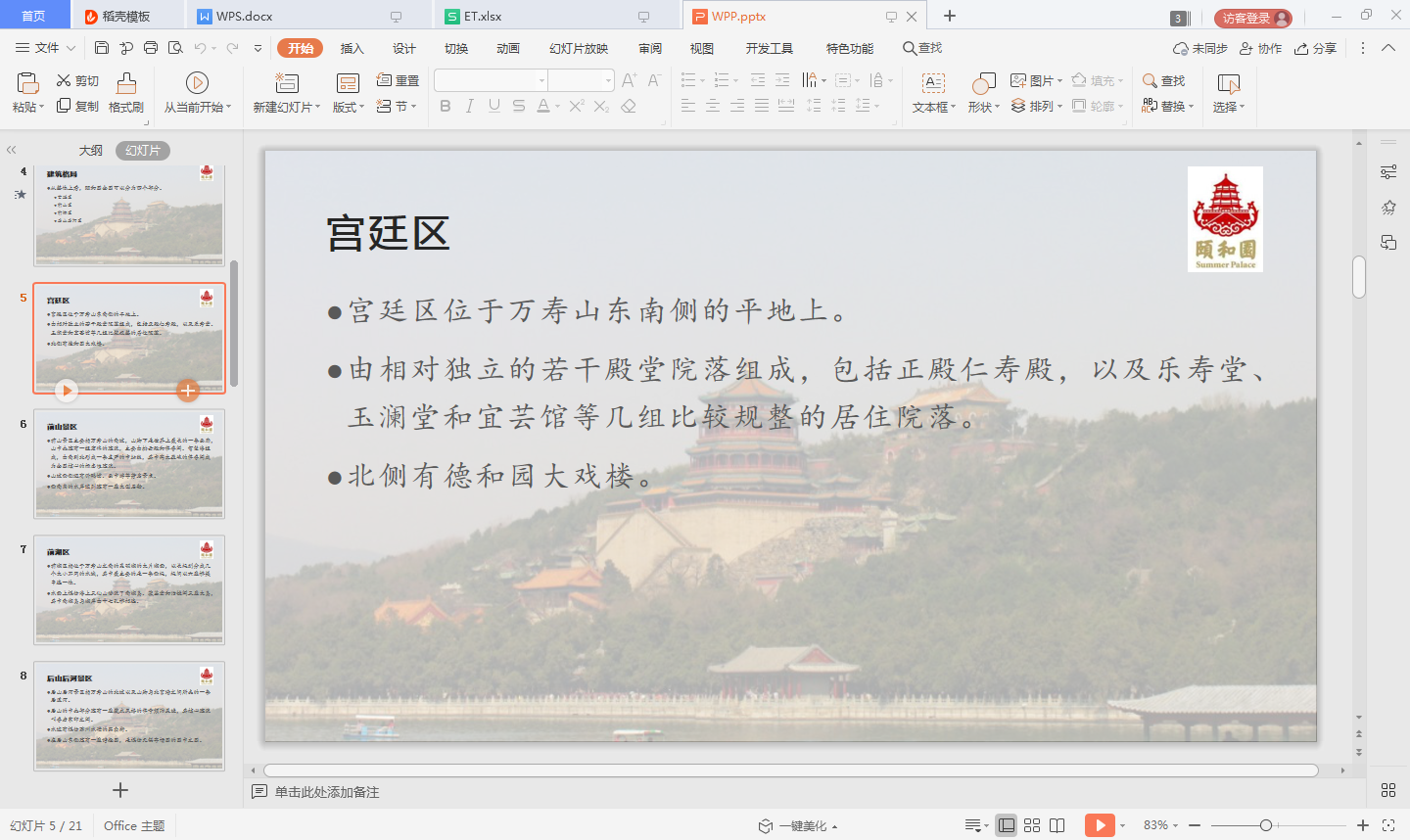The width and height of the screenshot is (1410, 840).
Task: Click the Reset (重置) icon
Action: tap(384, 80)
